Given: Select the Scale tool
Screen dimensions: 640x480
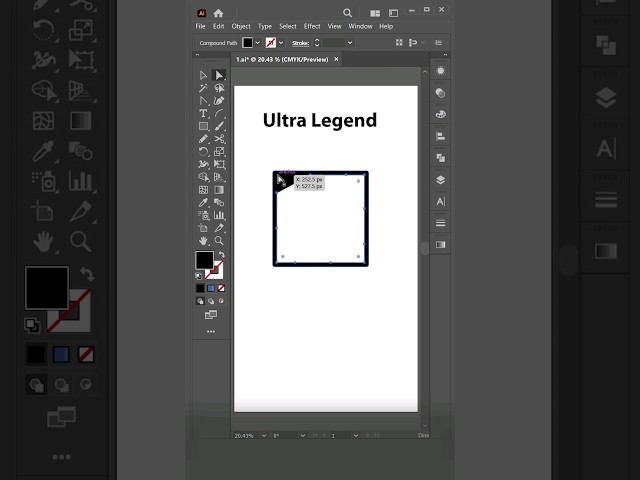Looking at the screenshot, I should [x=219, y=152].
